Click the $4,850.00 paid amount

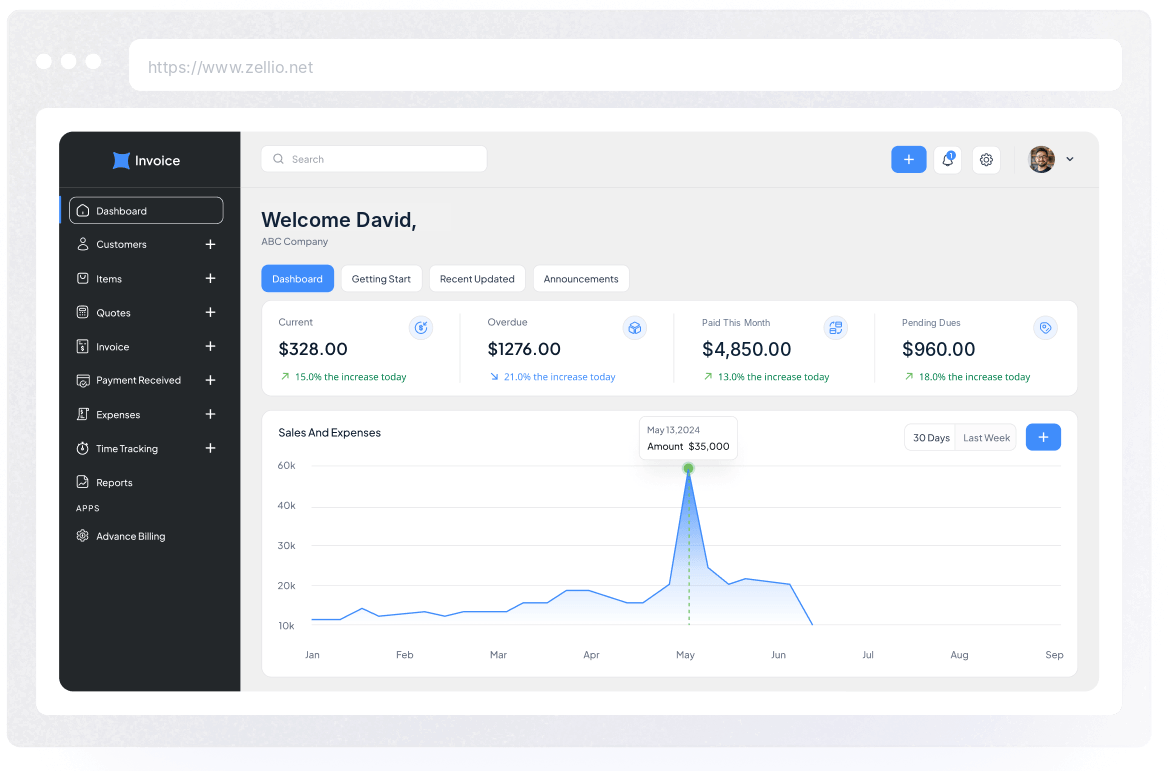[x=746, y=349]
